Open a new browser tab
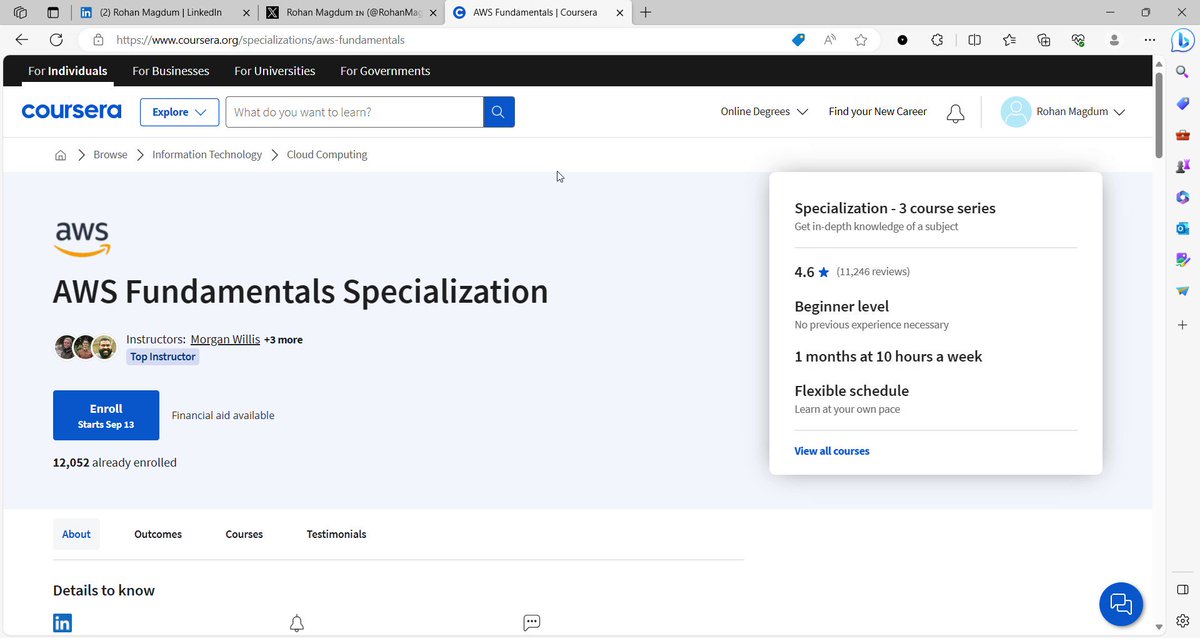 click(646, 12)
